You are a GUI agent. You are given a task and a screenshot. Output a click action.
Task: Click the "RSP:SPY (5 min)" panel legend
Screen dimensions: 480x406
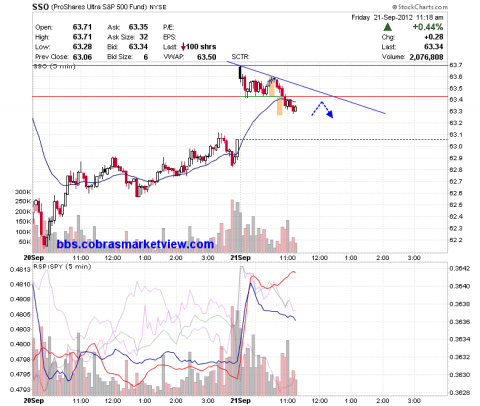(62, 267)
